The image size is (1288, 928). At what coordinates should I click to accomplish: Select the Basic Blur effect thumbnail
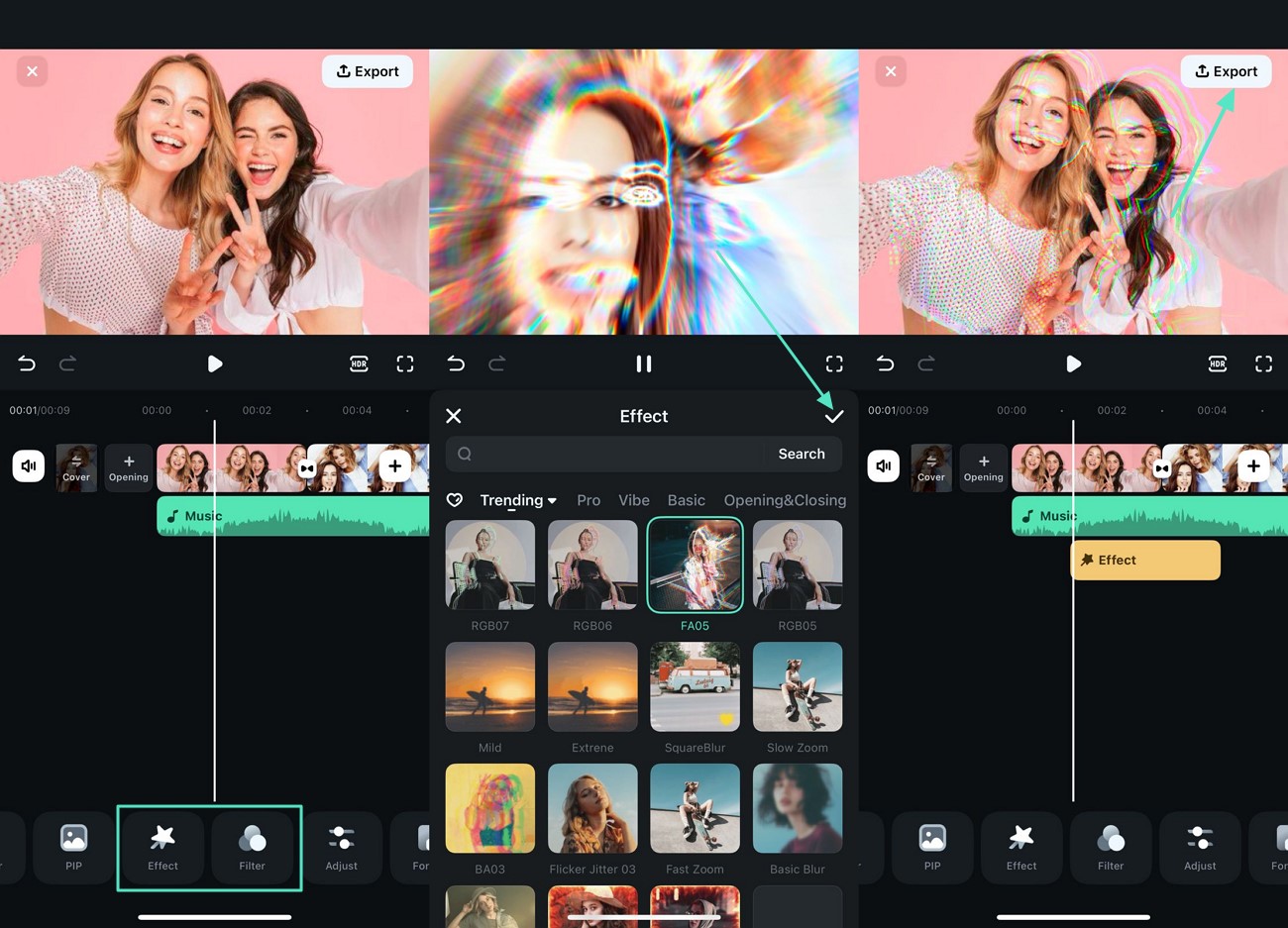(x=798, y=808)
